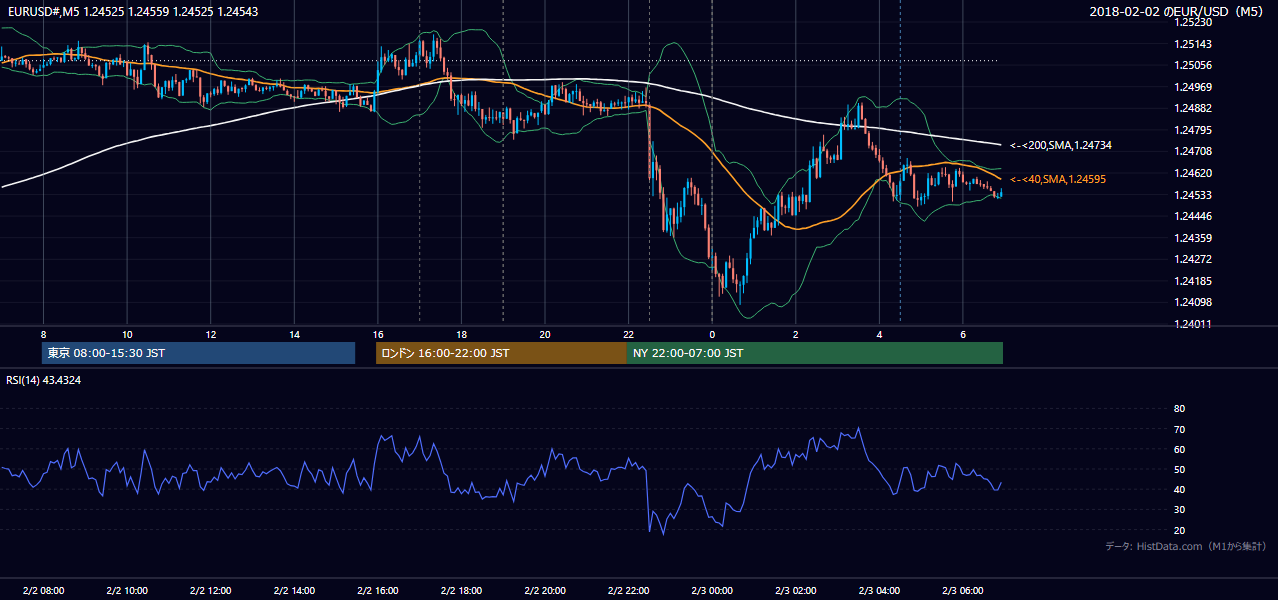Click price axis value 1.24446

[1194, 216]
